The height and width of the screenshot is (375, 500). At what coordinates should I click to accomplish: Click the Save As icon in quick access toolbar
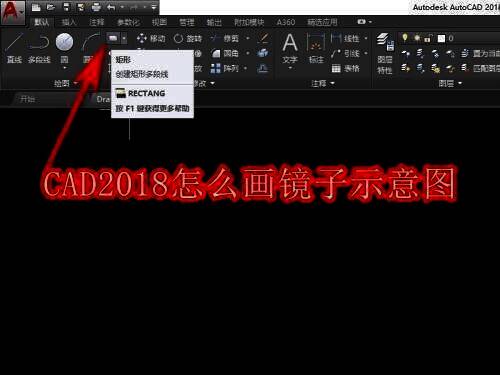[x=81, y=7]
